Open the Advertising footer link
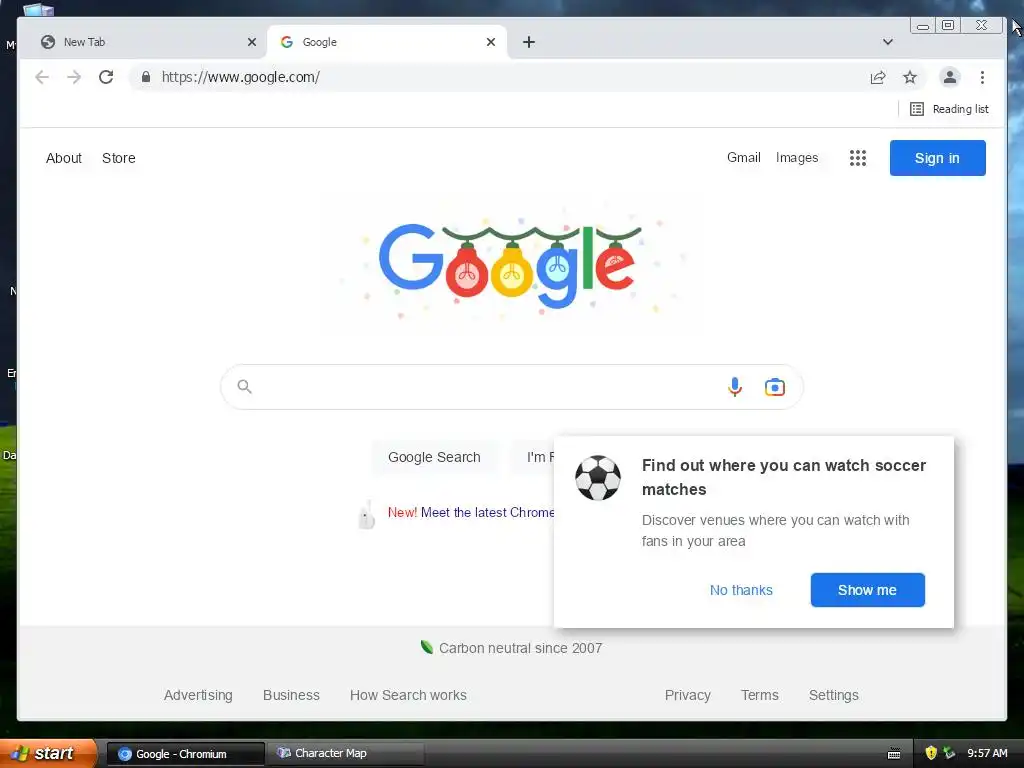 point(198,695)
